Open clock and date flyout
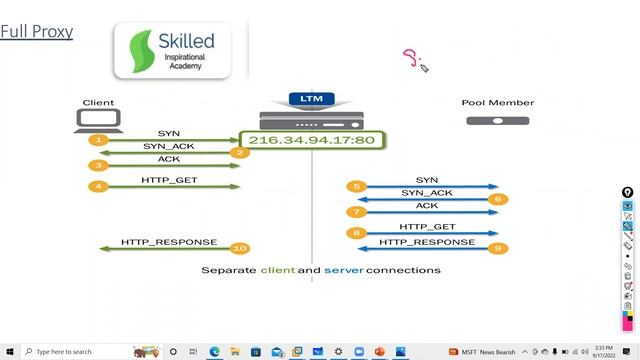Viewport: 640px width, 360px height. pos(604,352)
